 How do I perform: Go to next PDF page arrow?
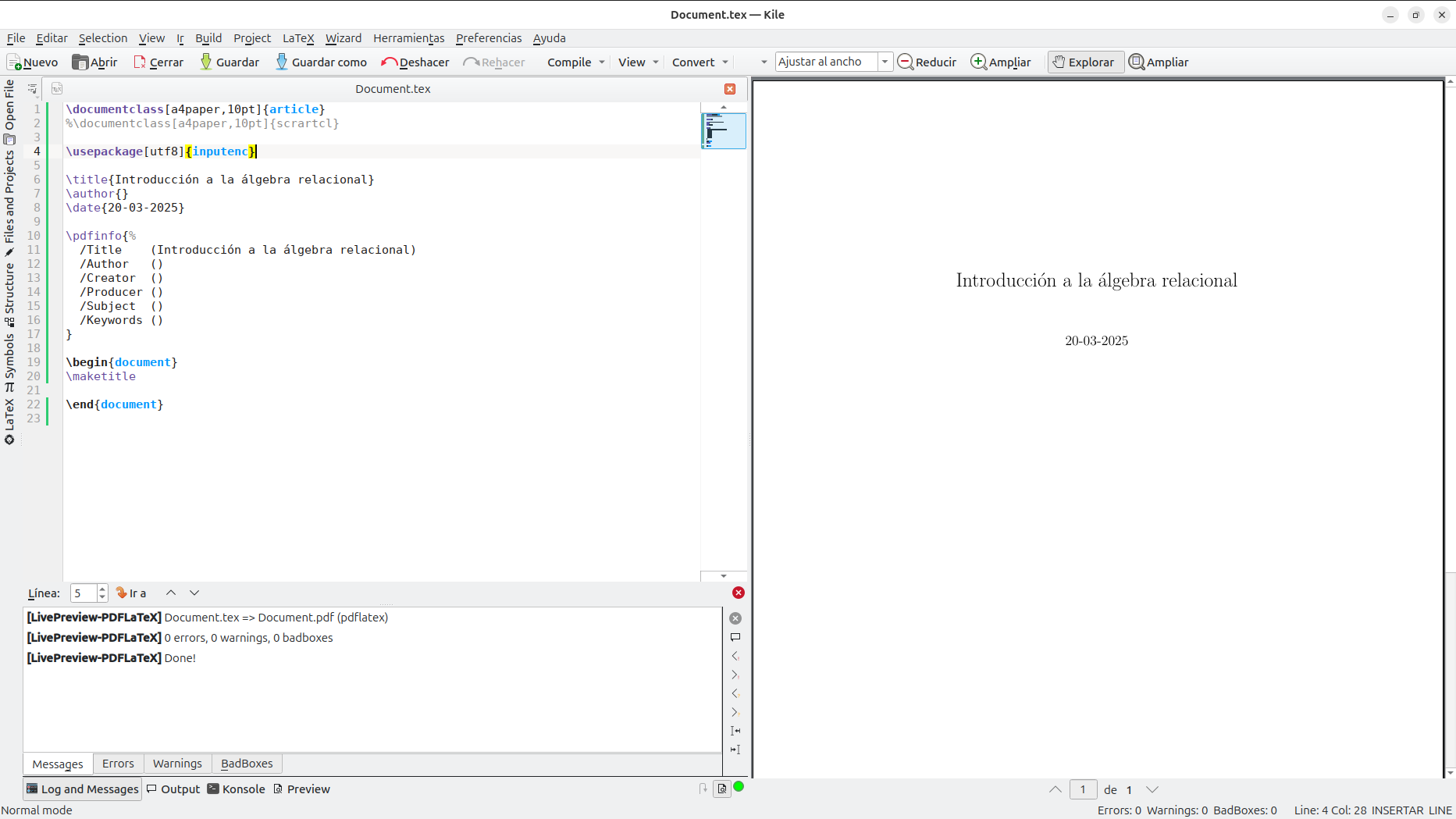[x=1152, y=790]
